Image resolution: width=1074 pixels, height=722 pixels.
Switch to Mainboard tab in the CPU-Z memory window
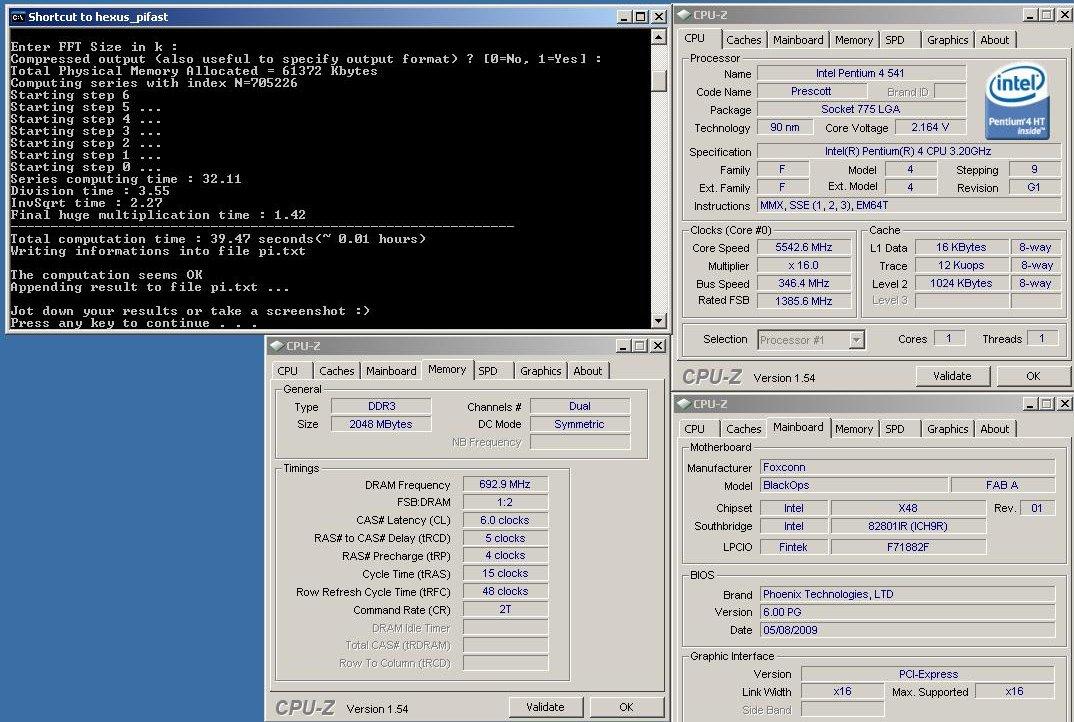pos(391,371)
